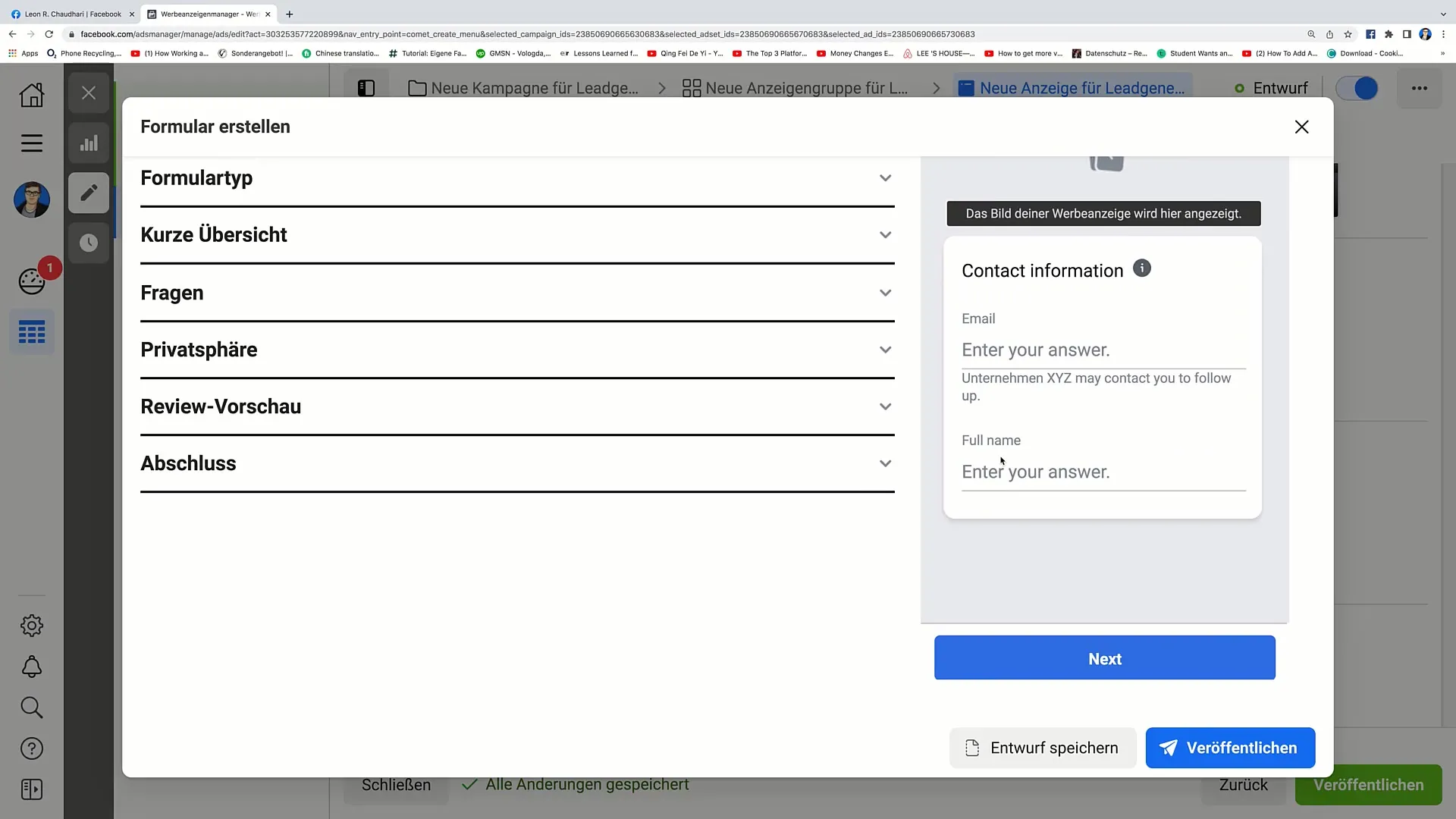Screen dimensions: 1456x819
Task: Open the history/clock icon panel
Action: coord(89,243)
